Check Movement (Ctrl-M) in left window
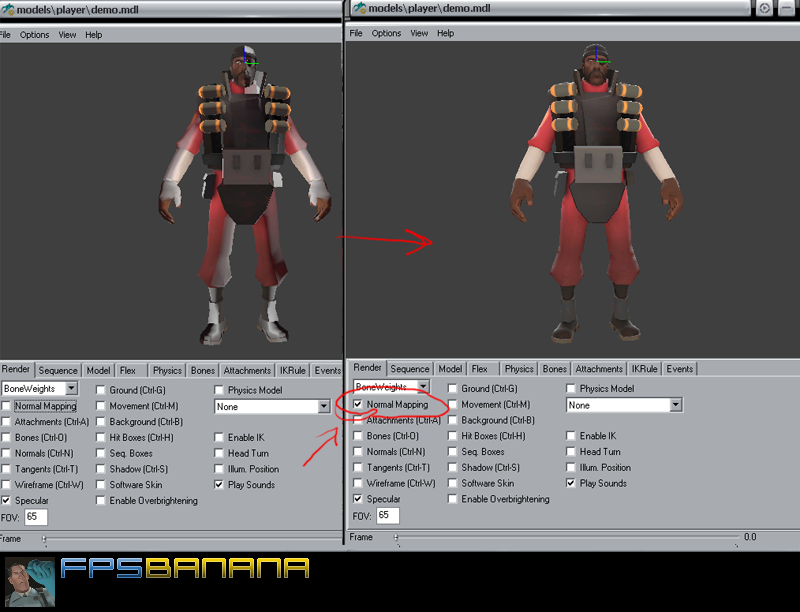This screenshot has height=612, width=800. (101, 406)
